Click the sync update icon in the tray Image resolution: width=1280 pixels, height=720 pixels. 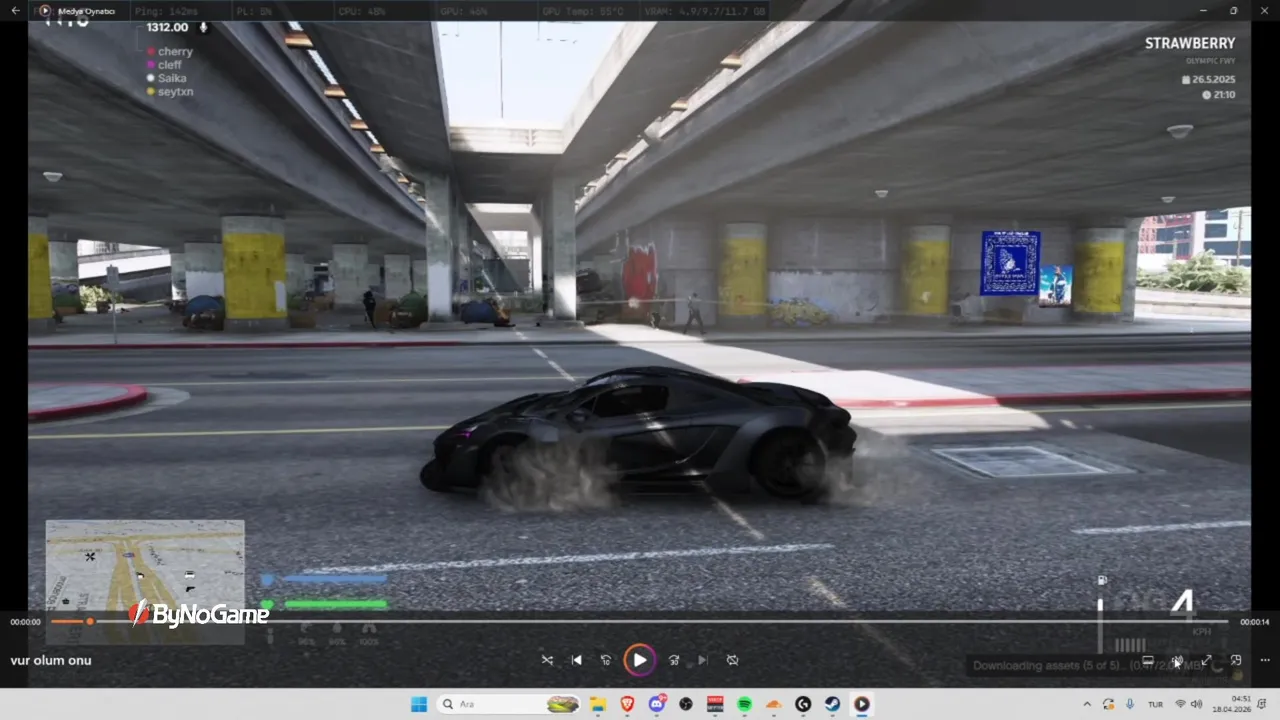pyautogui.click(x=1108, y=704)
